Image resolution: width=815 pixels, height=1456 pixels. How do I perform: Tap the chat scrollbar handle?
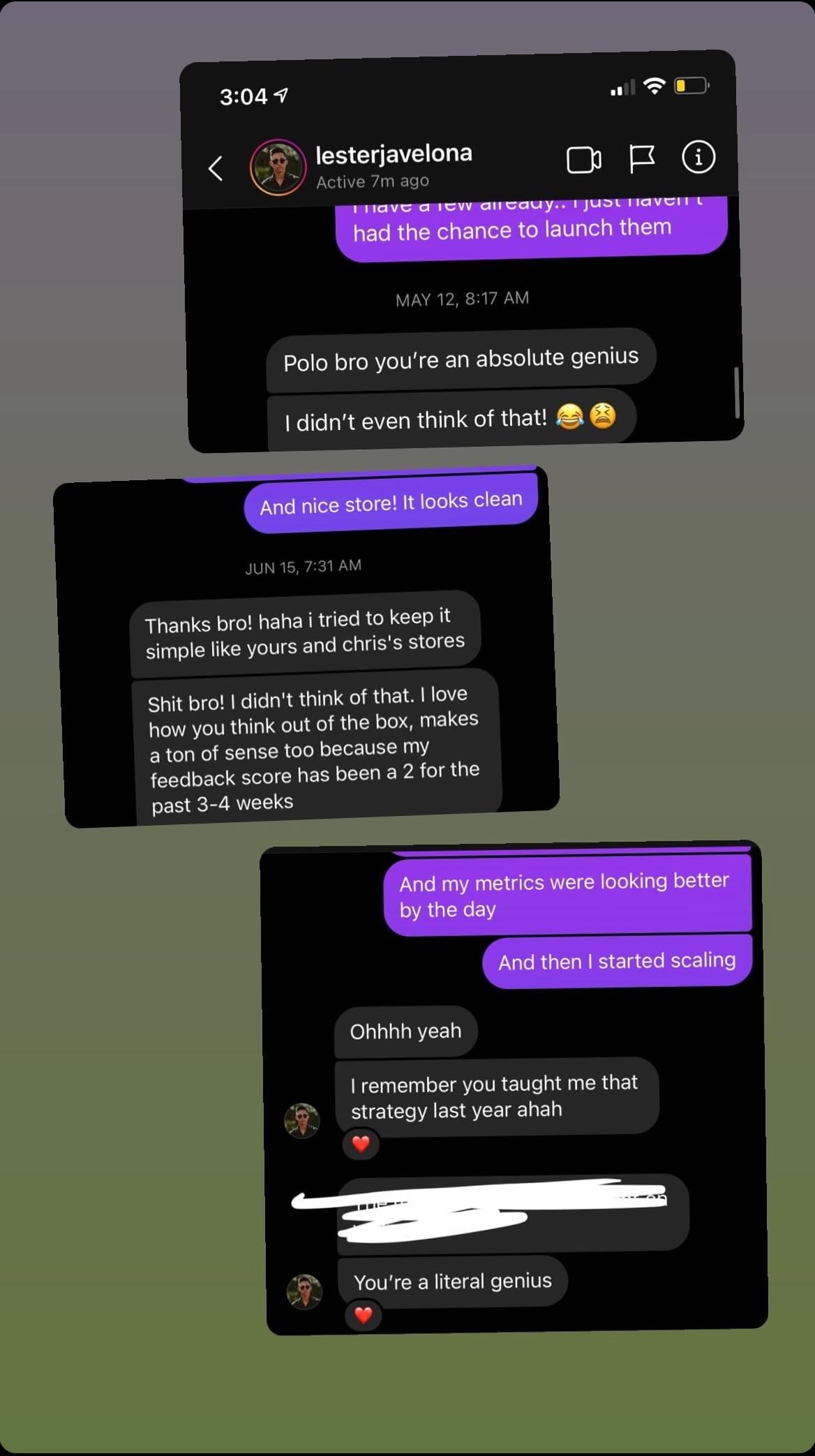tap(737, 392)
